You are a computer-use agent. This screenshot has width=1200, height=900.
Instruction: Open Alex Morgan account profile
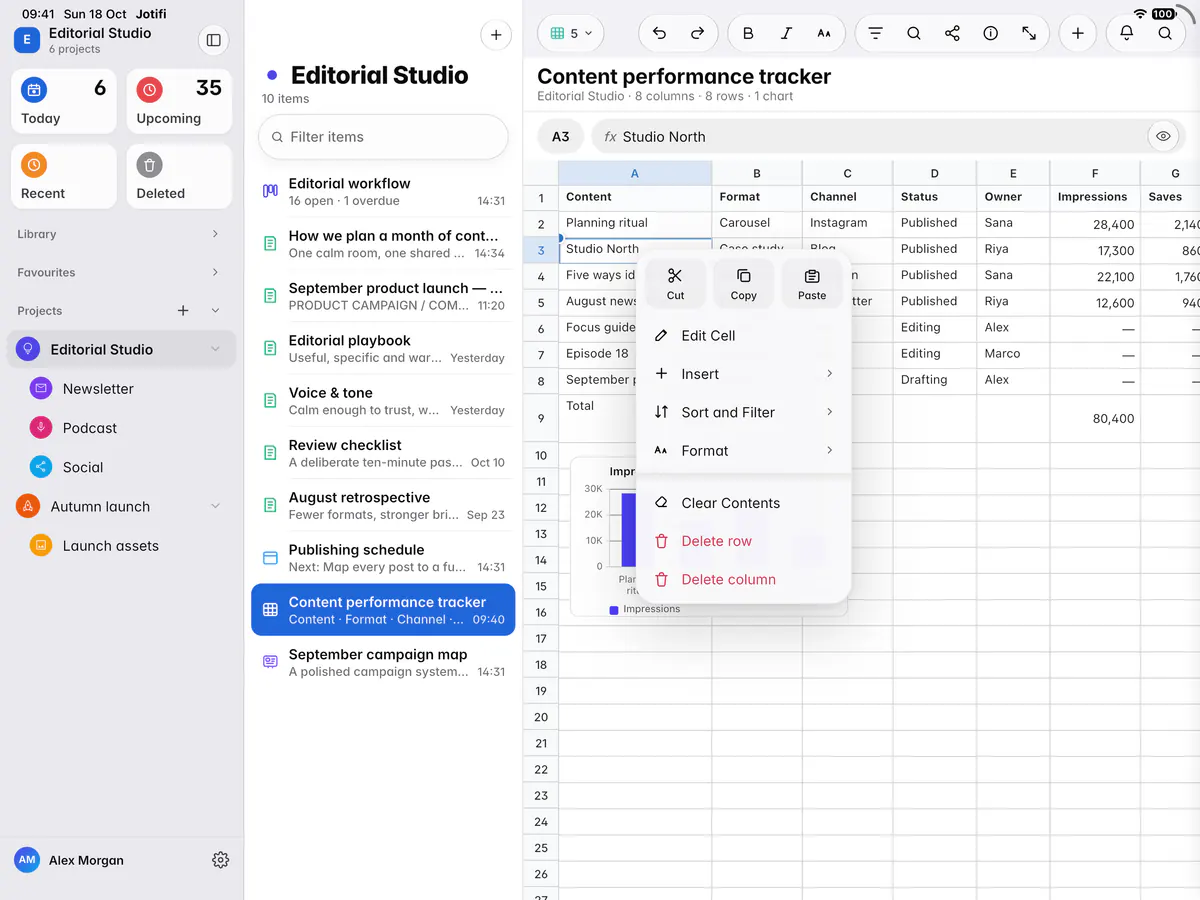point(70,860)
